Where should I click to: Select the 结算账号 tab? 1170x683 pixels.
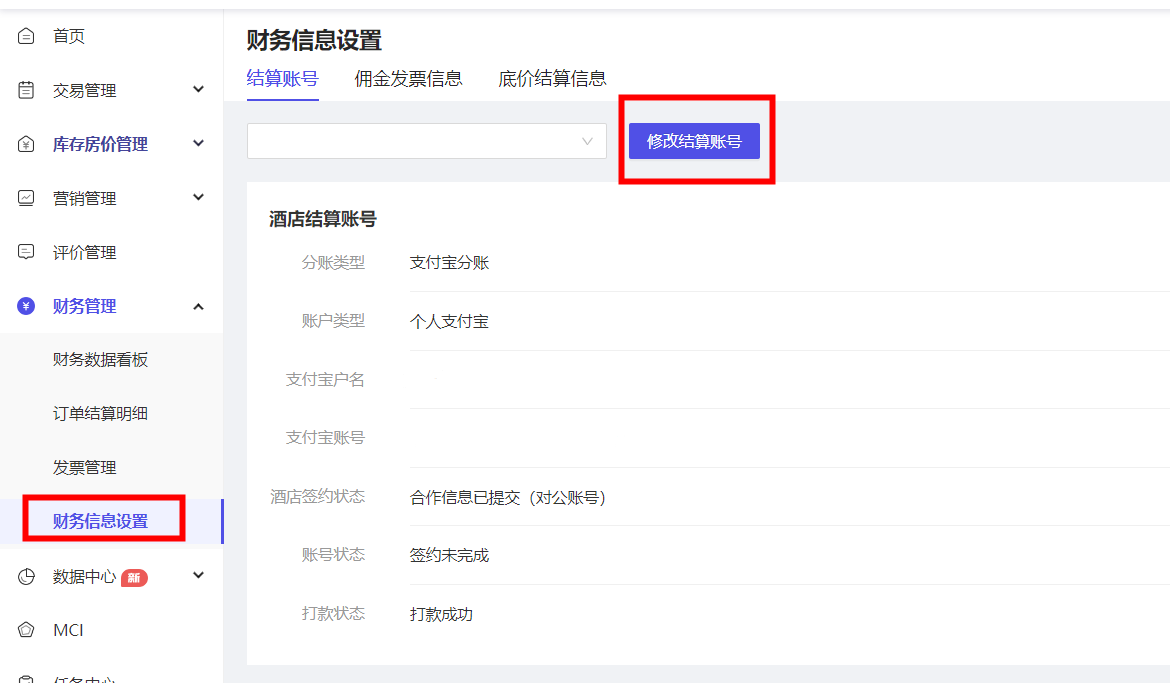click(x=282, y=79)
